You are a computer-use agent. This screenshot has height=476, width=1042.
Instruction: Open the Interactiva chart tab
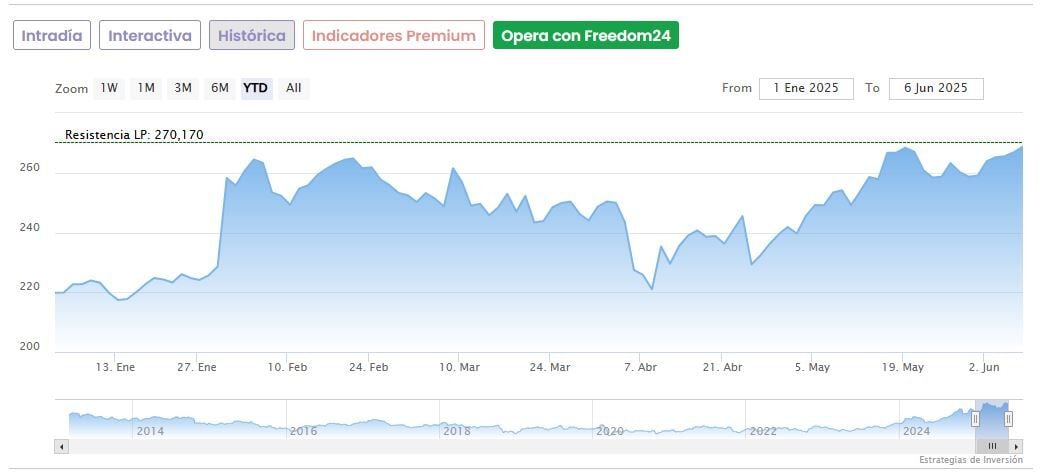click(150, 36)
